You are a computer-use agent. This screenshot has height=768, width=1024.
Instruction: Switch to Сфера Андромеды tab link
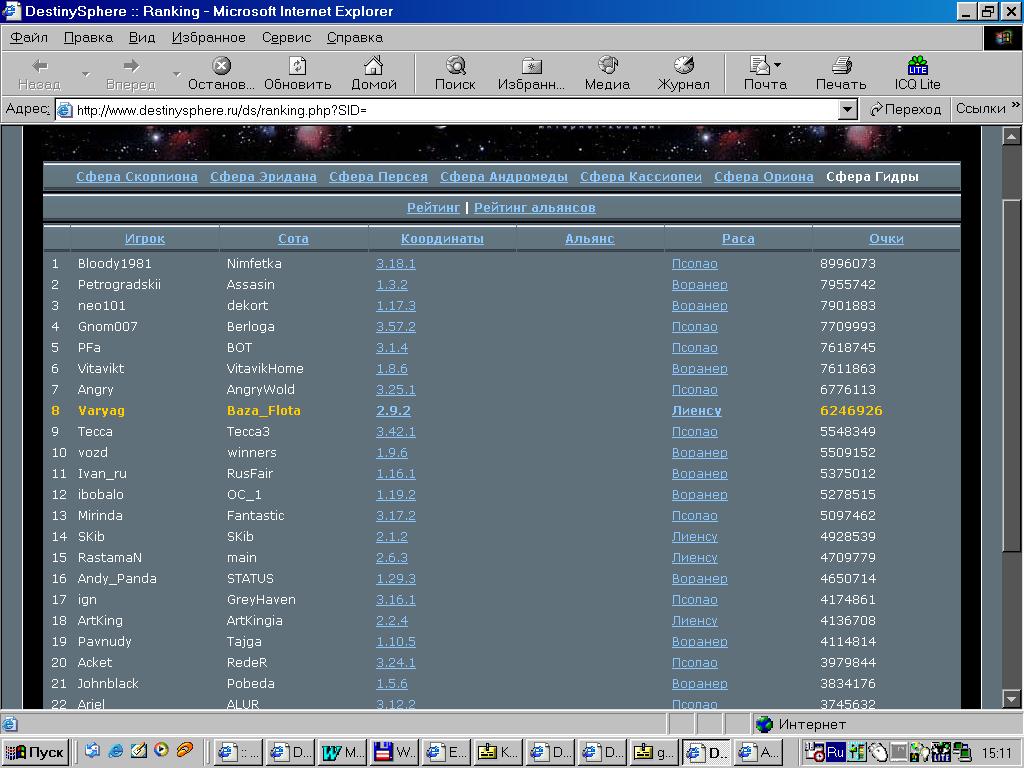pos(503,177)
